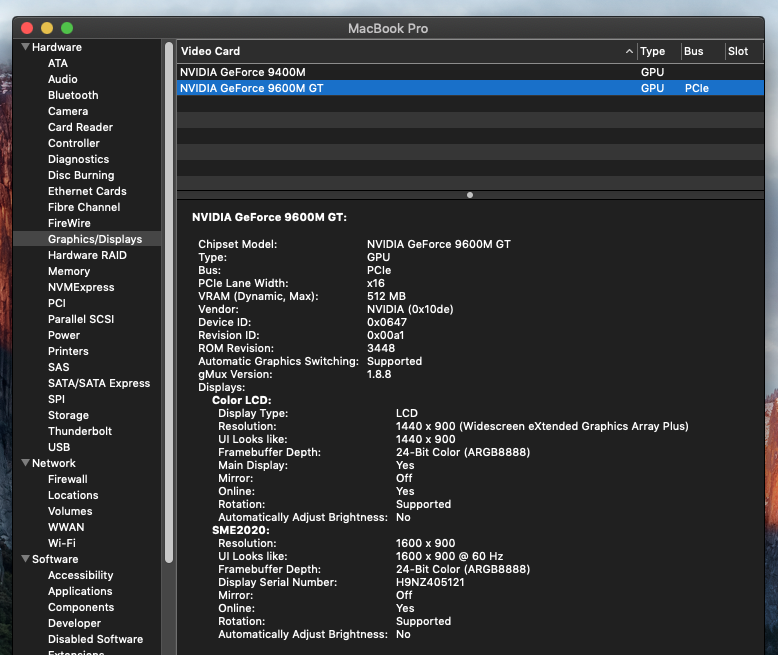This screenshot has height=655, width=778.
Task: Click the SME2020 display heading
Action: click(241, 530)
